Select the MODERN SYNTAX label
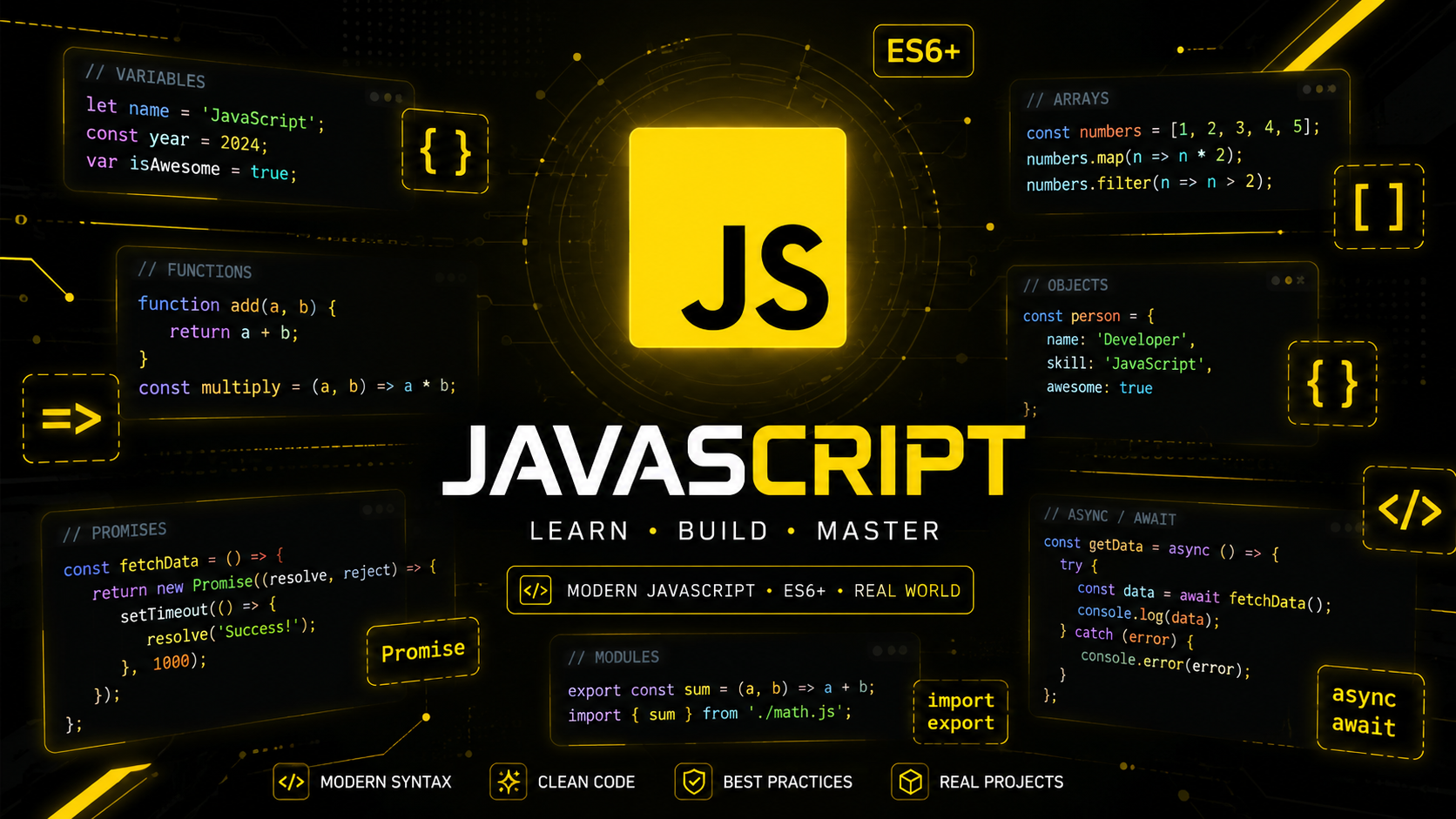 point(386,782)
